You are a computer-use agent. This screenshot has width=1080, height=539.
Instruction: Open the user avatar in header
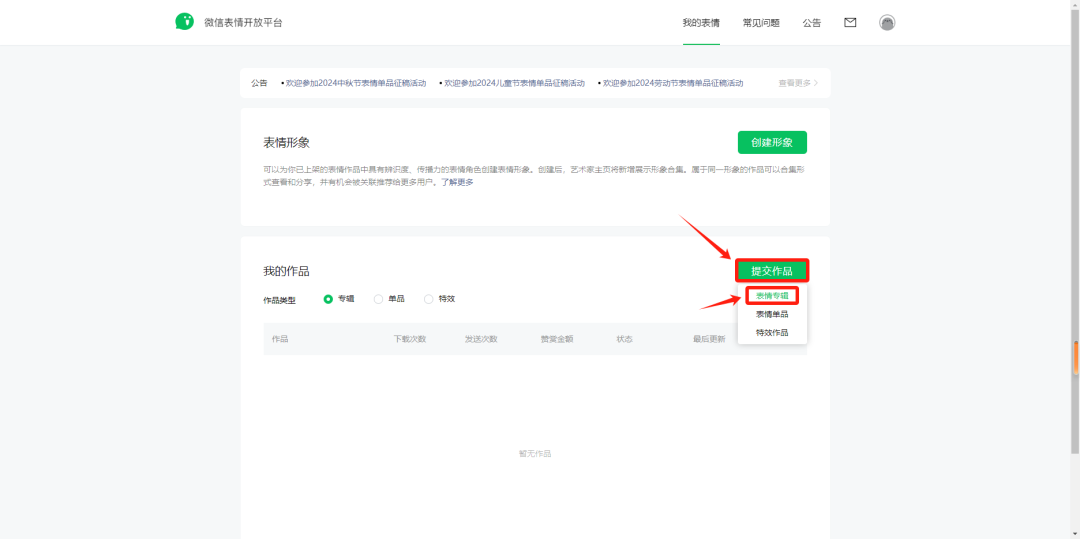coord(887,23)
